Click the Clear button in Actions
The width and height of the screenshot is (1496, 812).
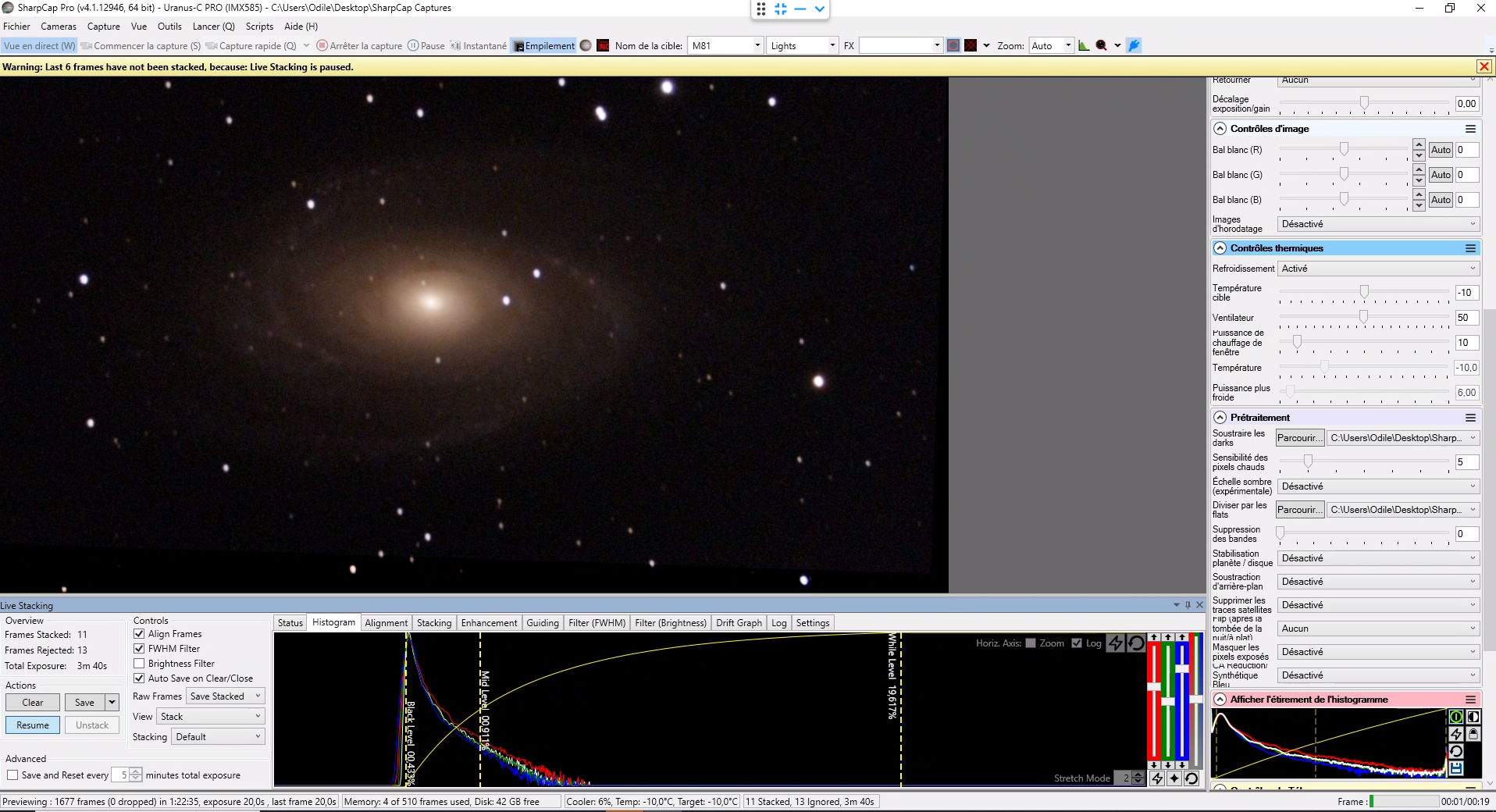point(33,703)
